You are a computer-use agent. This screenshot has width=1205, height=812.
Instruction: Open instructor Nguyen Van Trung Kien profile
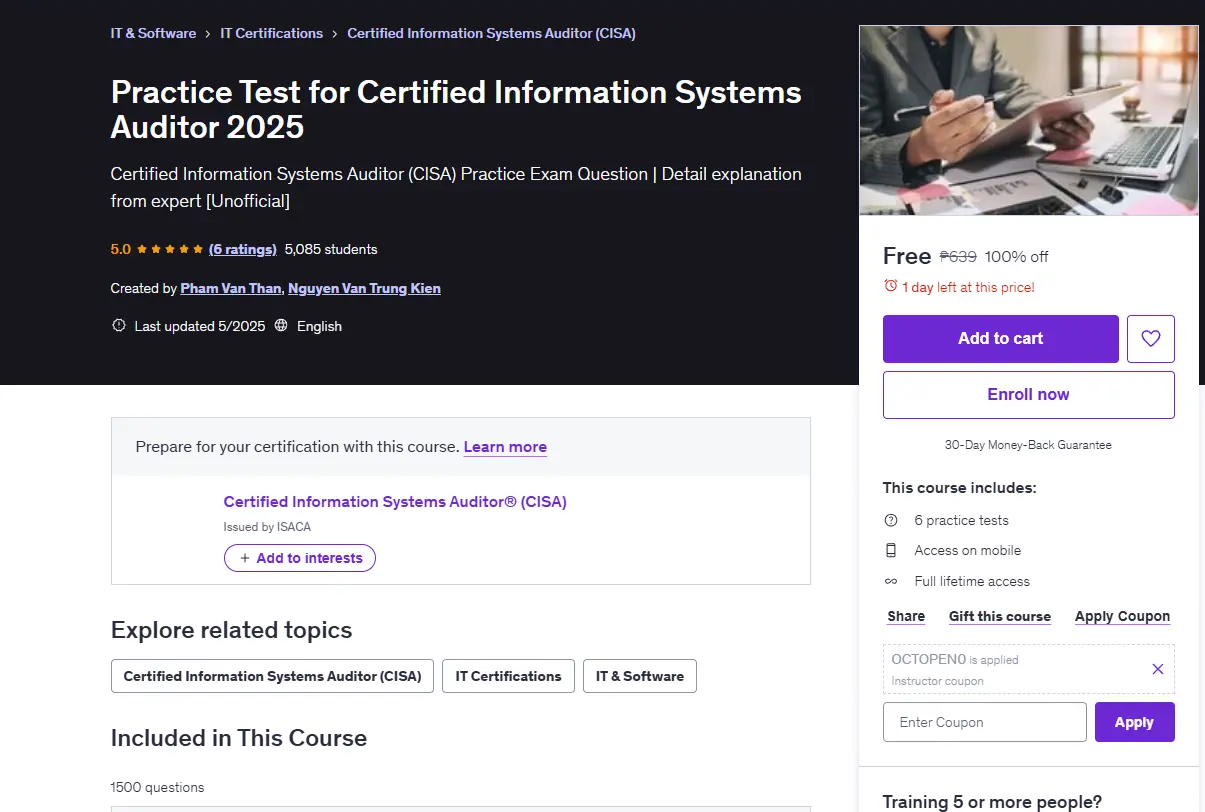364,288
